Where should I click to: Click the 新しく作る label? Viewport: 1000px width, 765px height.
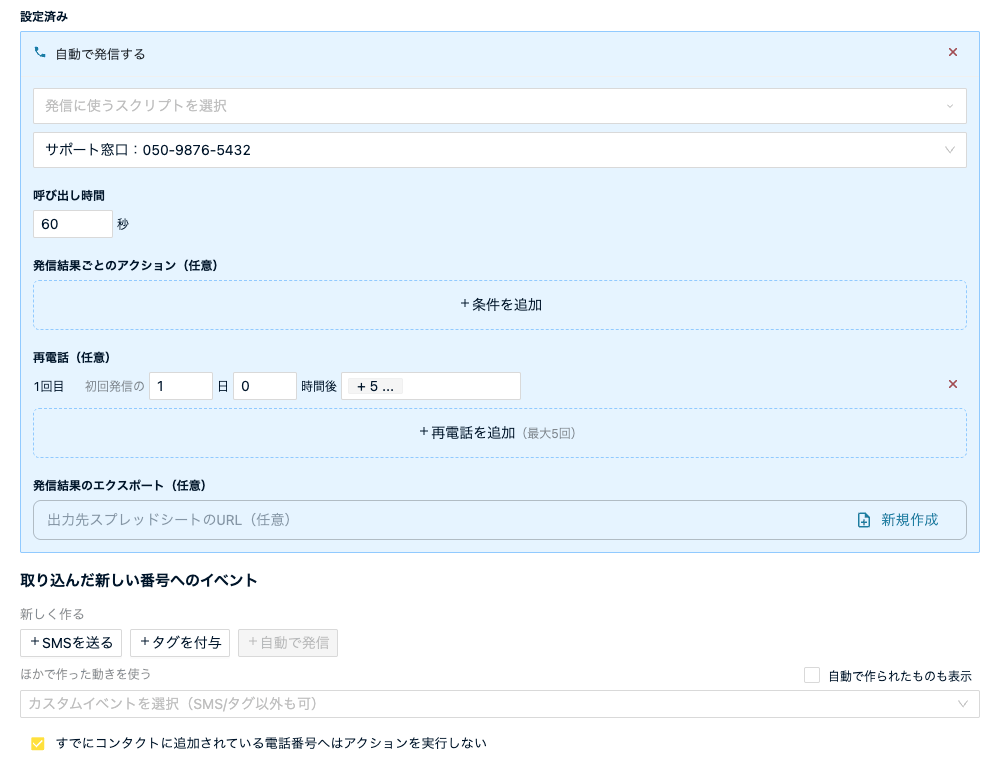[x=52, y=614]
